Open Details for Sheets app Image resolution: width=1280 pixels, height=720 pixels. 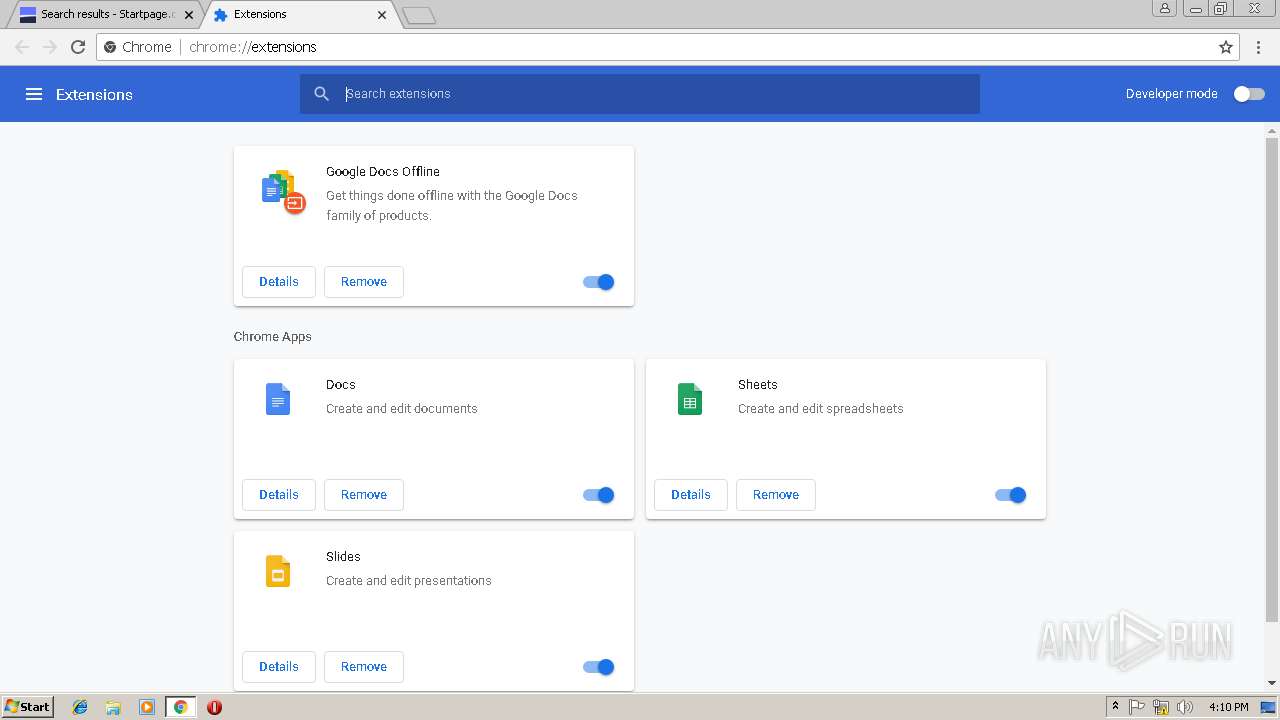691,495
